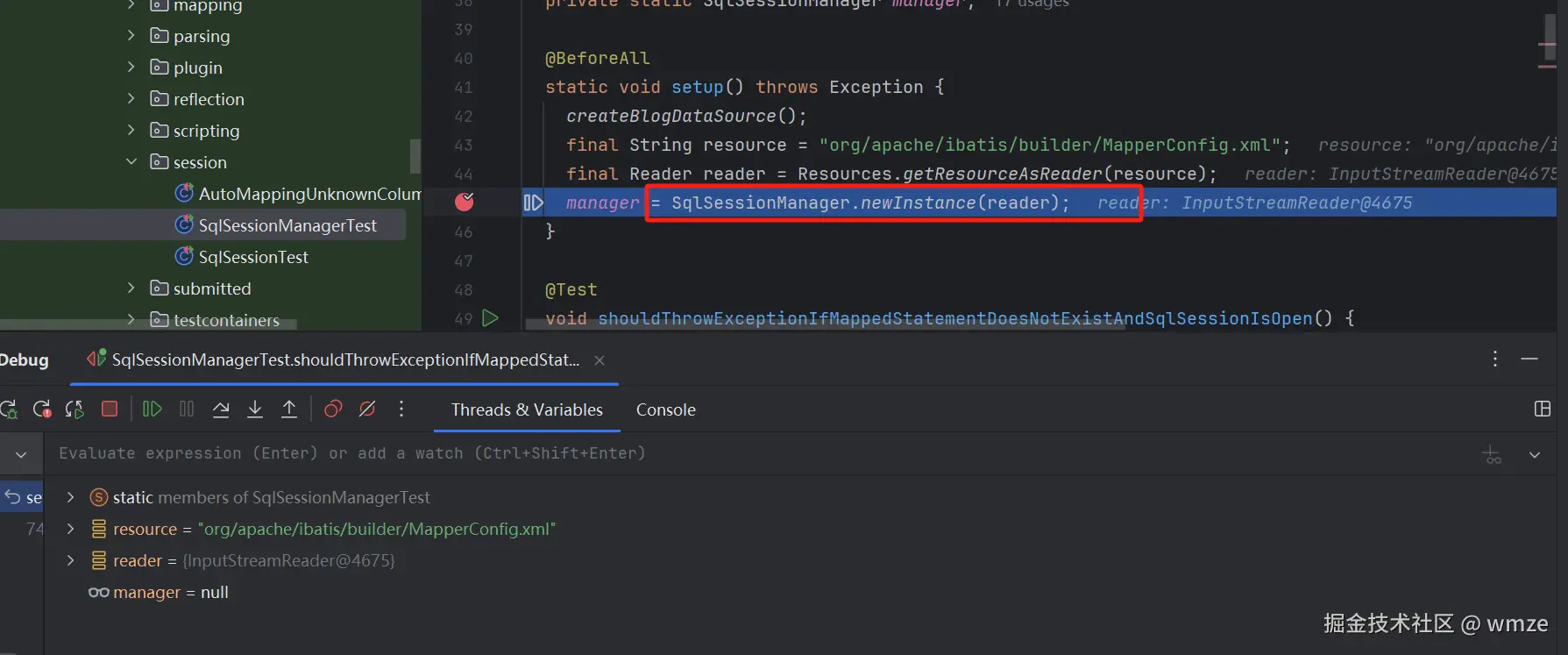Select the setup stack frame

22,497
